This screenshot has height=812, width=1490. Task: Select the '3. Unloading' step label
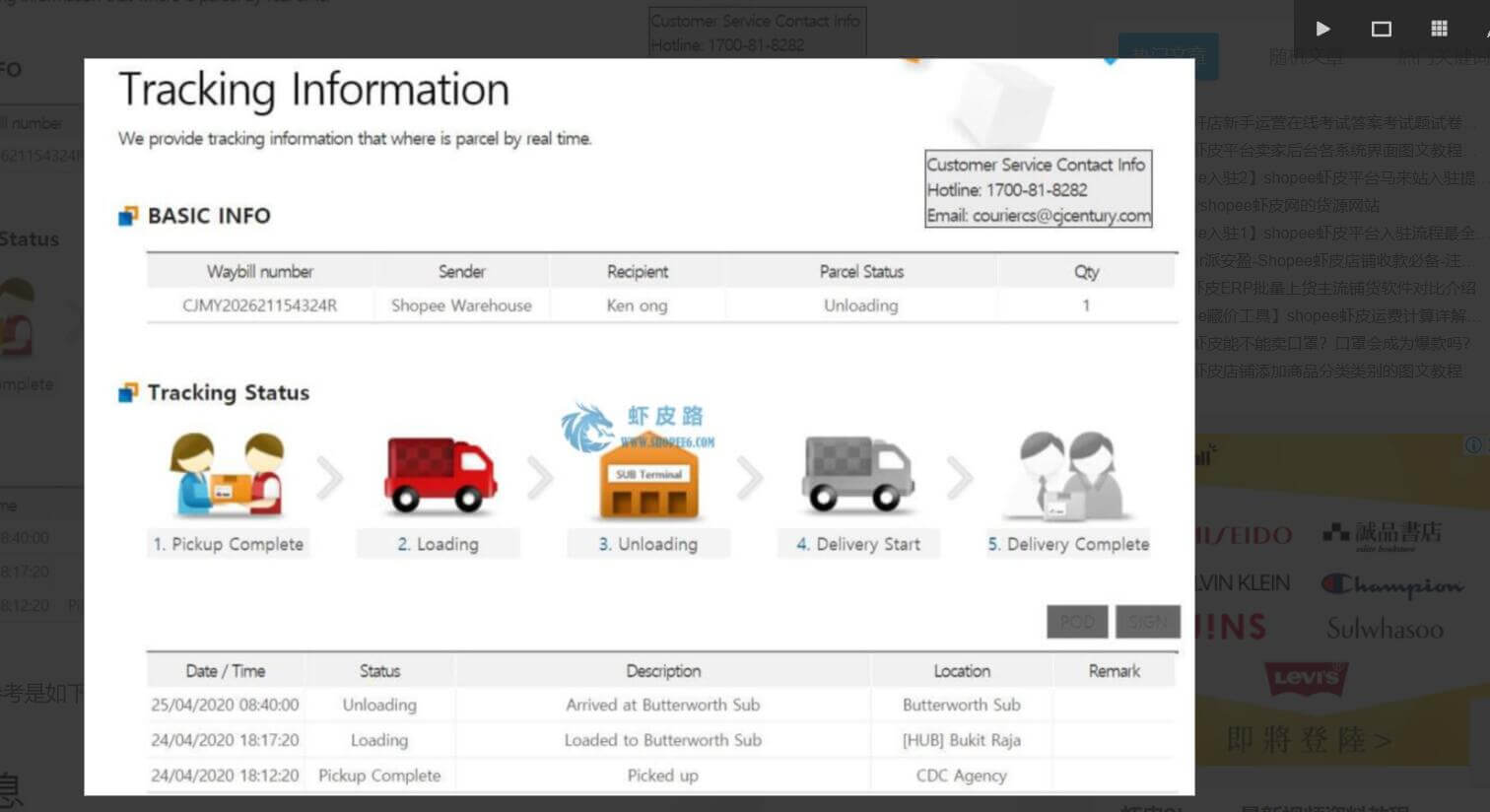point(648,544)
